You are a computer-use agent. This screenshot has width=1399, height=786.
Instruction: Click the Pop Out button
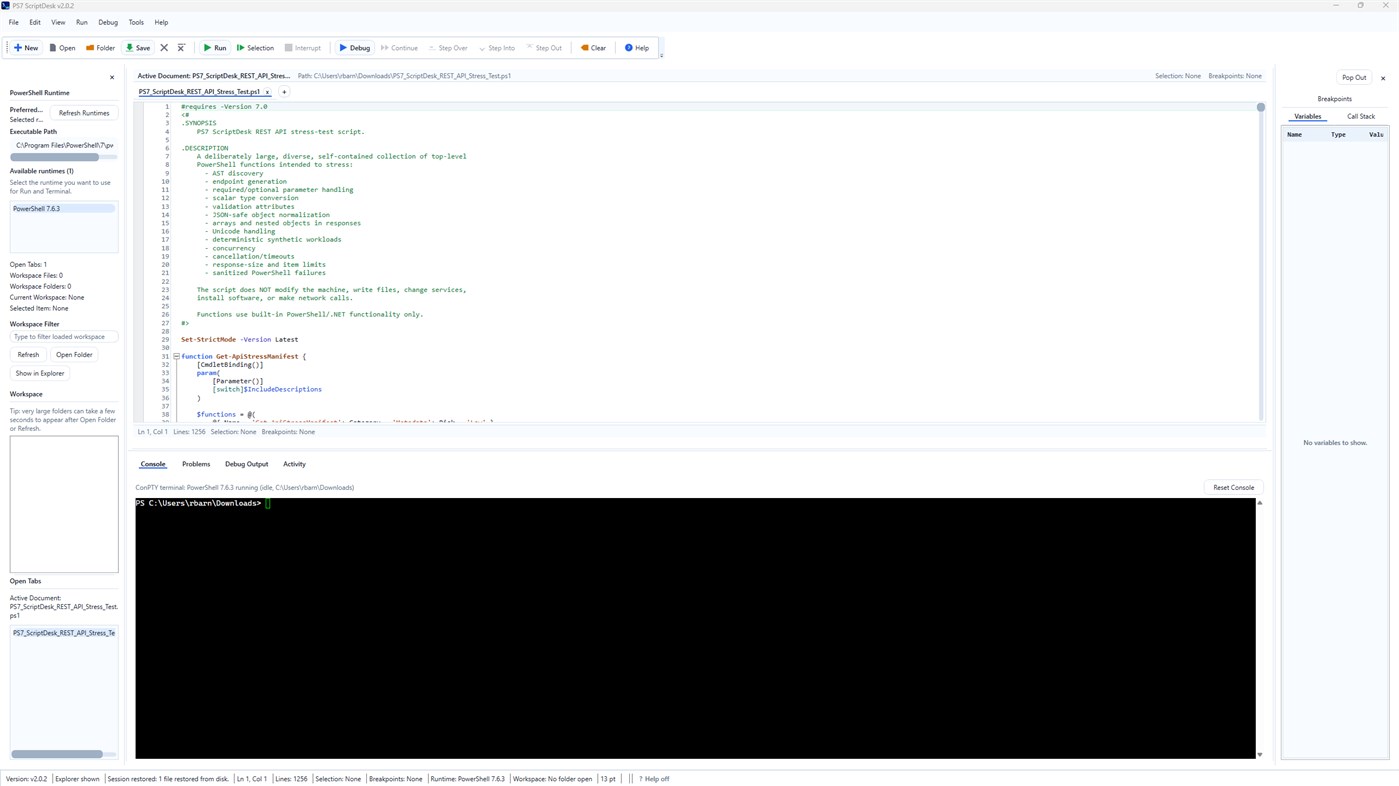[x=1354, y=77]
